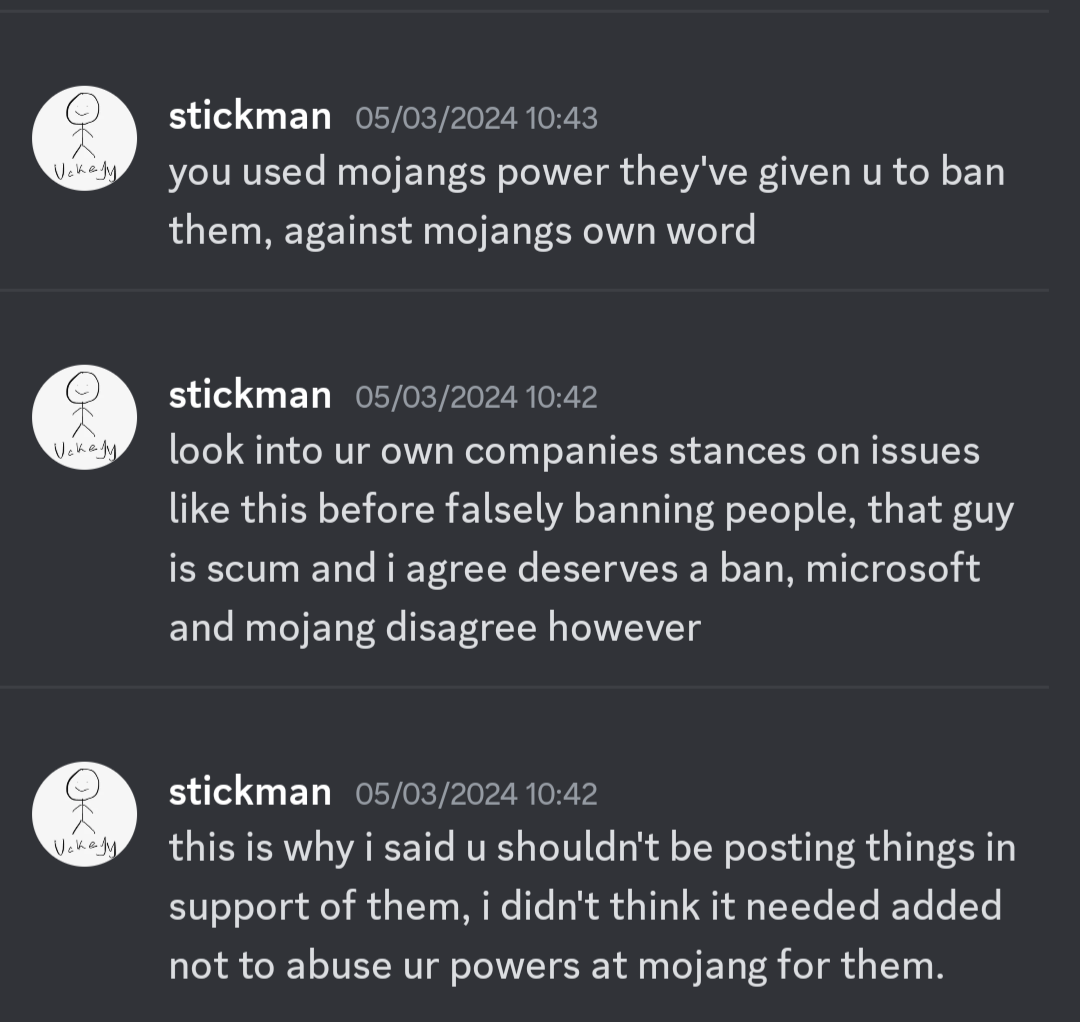Click divider above the 'this is why' message
The image size is (1080, 1022).
pos(524,687)
